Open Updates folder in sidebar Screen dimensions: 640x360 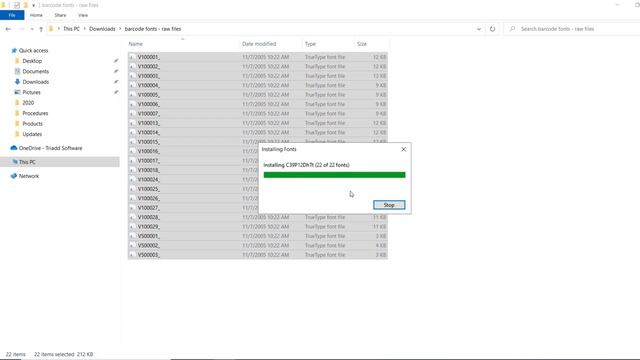pos(32,134)
